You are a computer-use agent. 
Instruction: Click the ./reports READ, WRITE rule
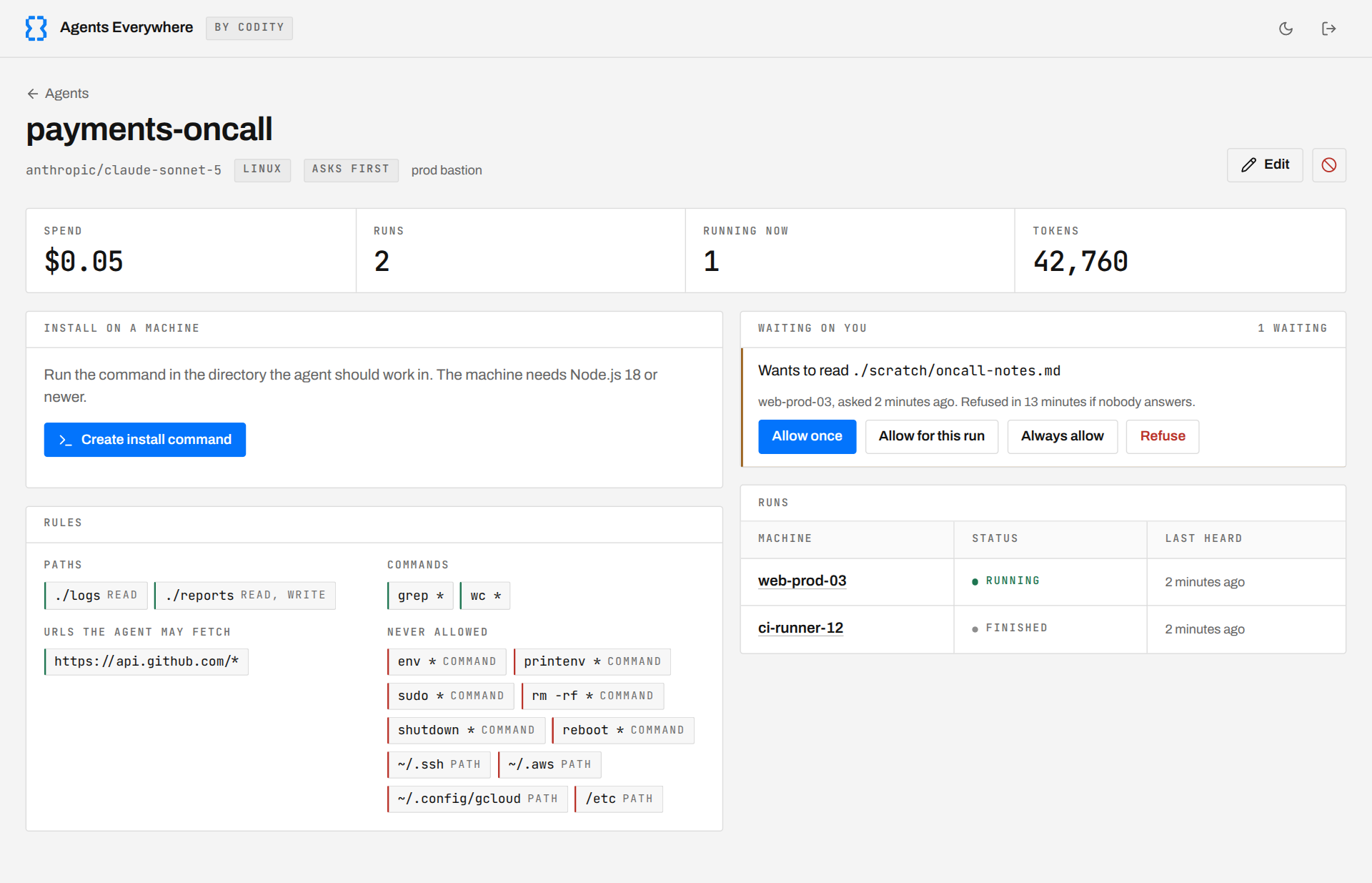click(x=245, y=596)
